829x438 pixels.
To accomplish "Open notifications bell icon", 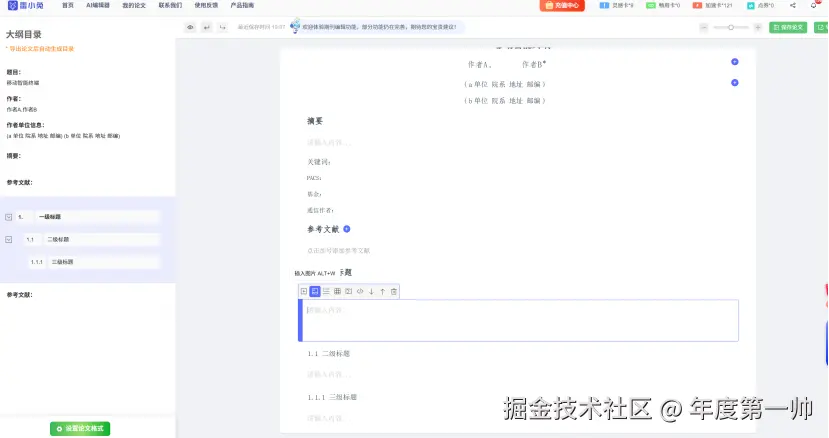I will (x=814, y=5).
